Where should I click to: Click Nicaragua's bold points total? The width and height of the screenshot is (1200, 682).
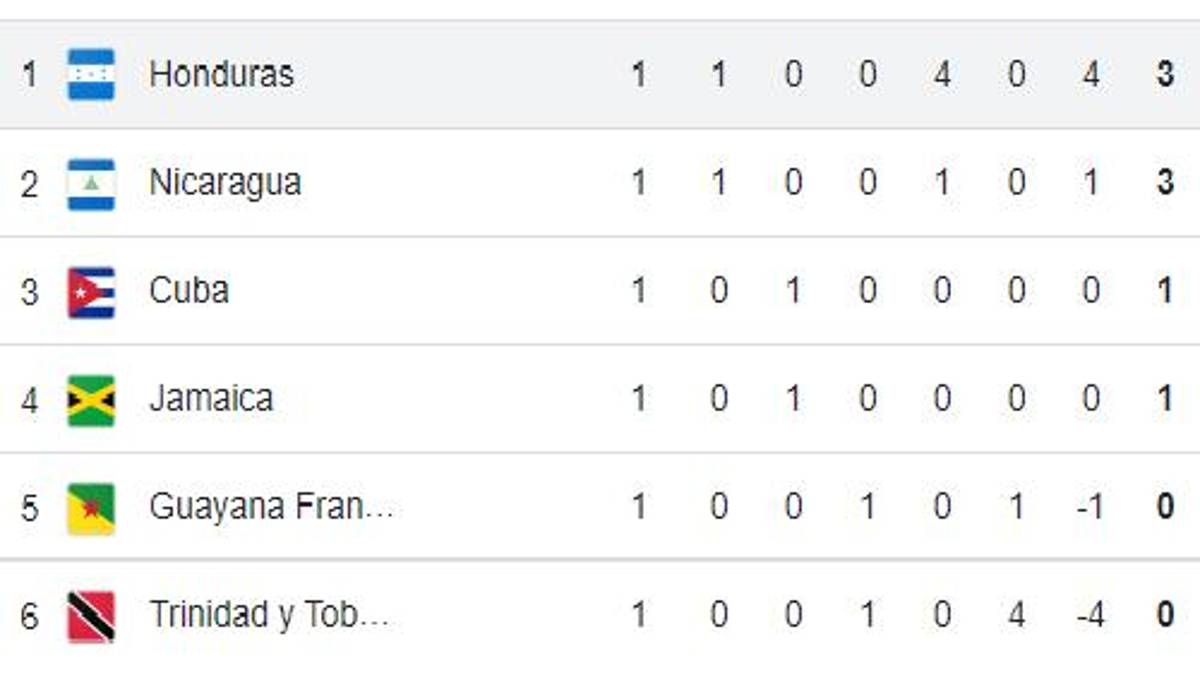pos(1165,183)
